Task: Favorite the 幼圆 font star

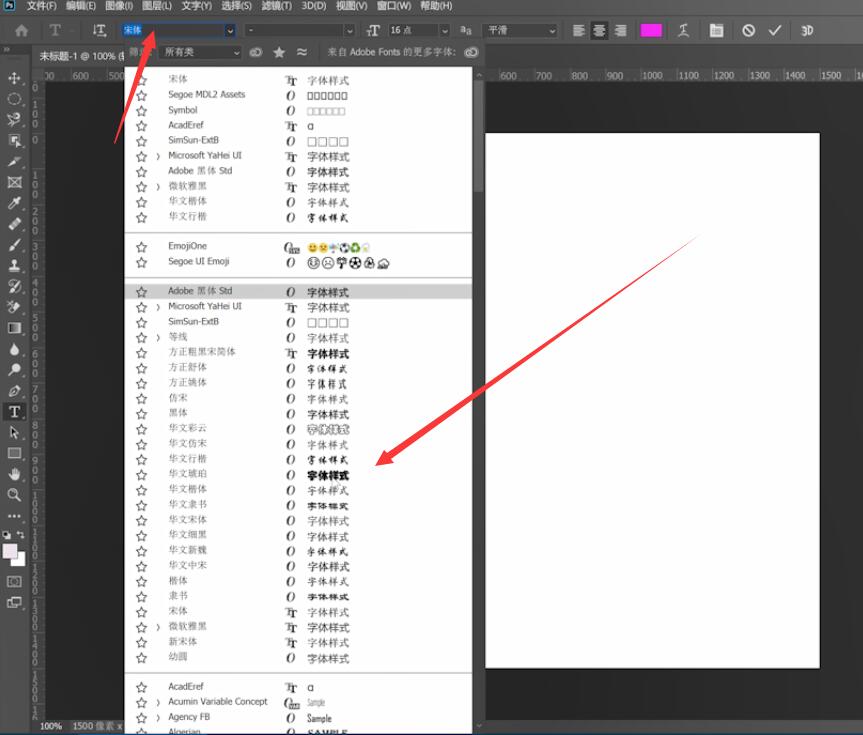Action: 141,658
